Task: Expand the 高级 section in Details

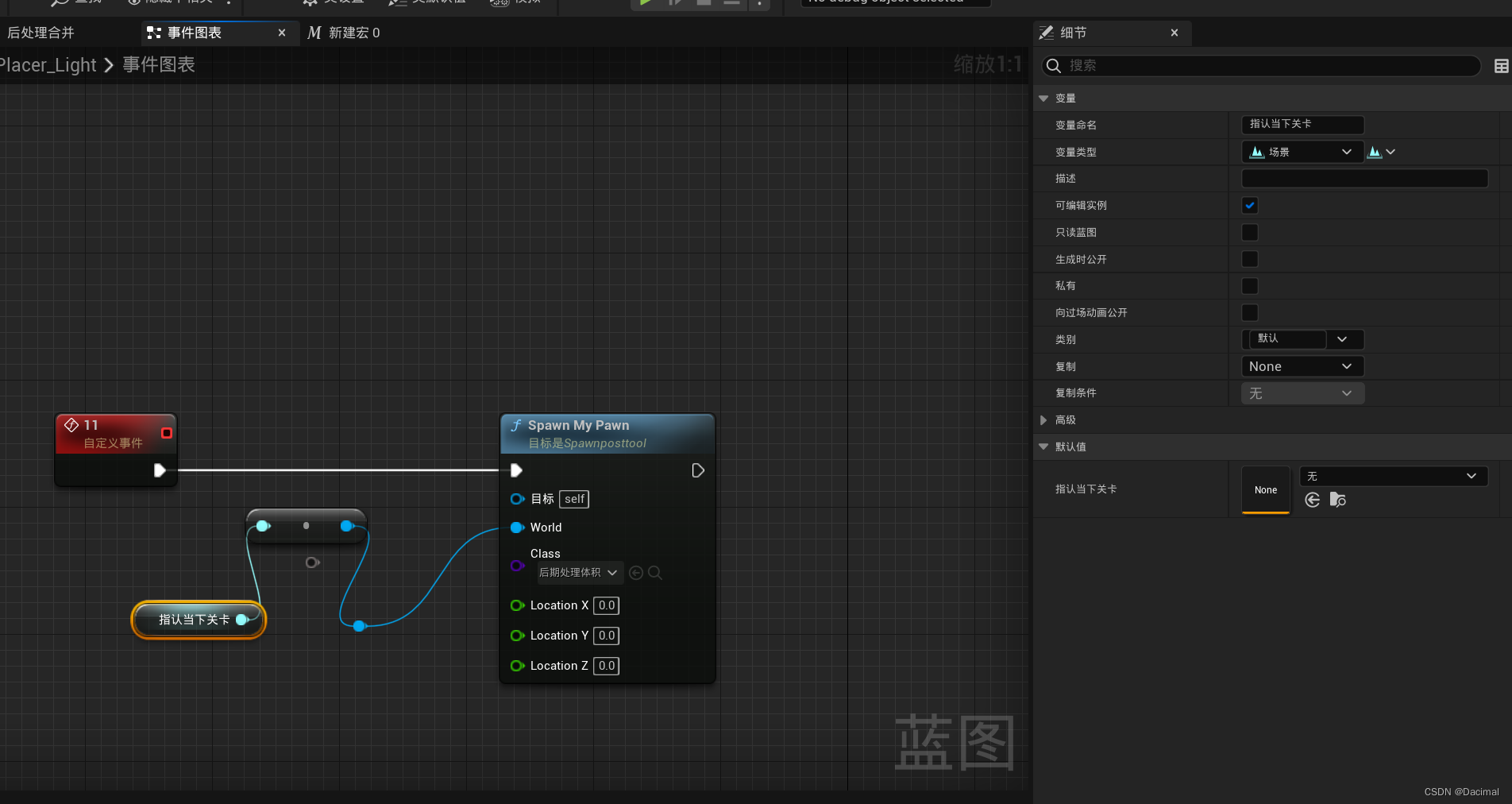Action: 1065,419
